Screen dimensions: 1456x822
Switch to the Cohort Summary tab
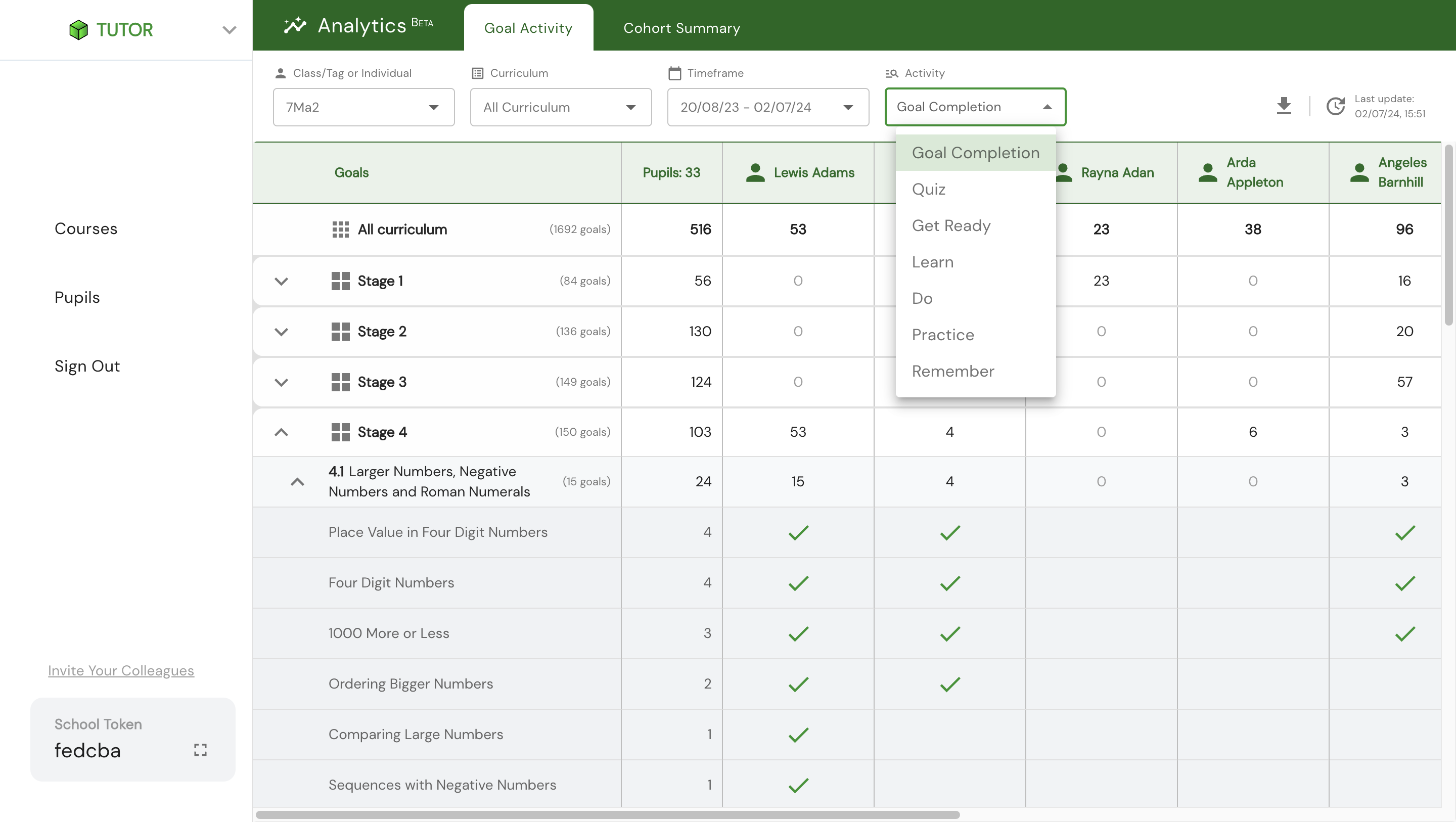pos(681,28)
